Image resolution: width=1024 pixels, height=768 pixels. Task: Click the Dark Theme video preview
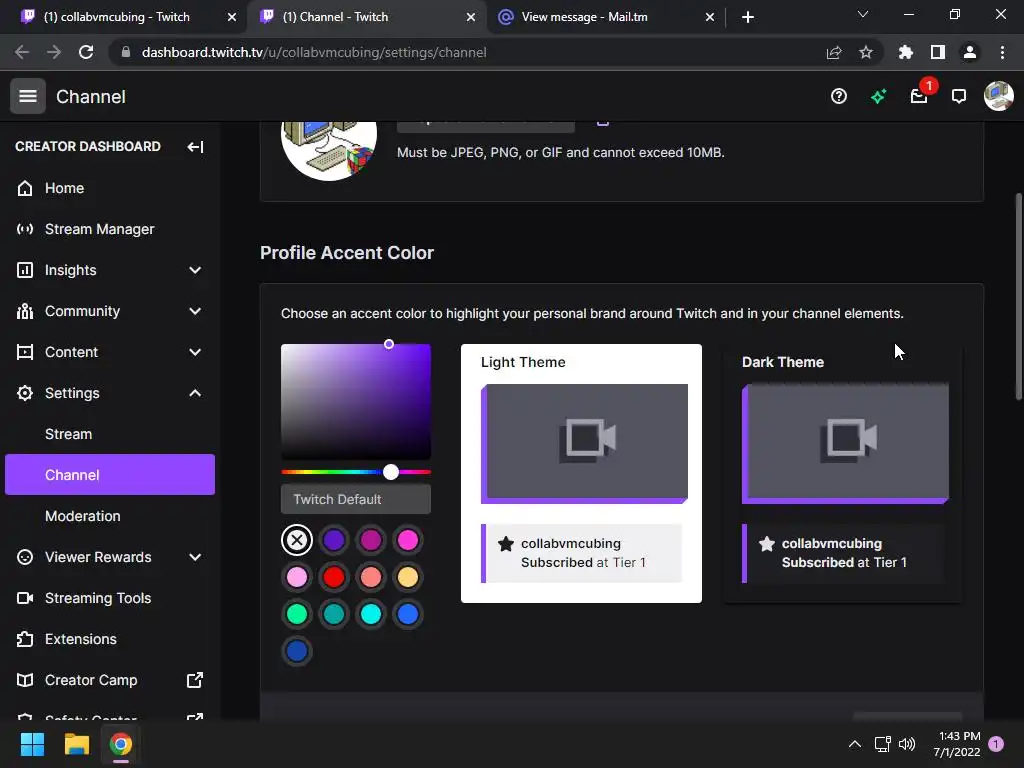coord(845,443)
